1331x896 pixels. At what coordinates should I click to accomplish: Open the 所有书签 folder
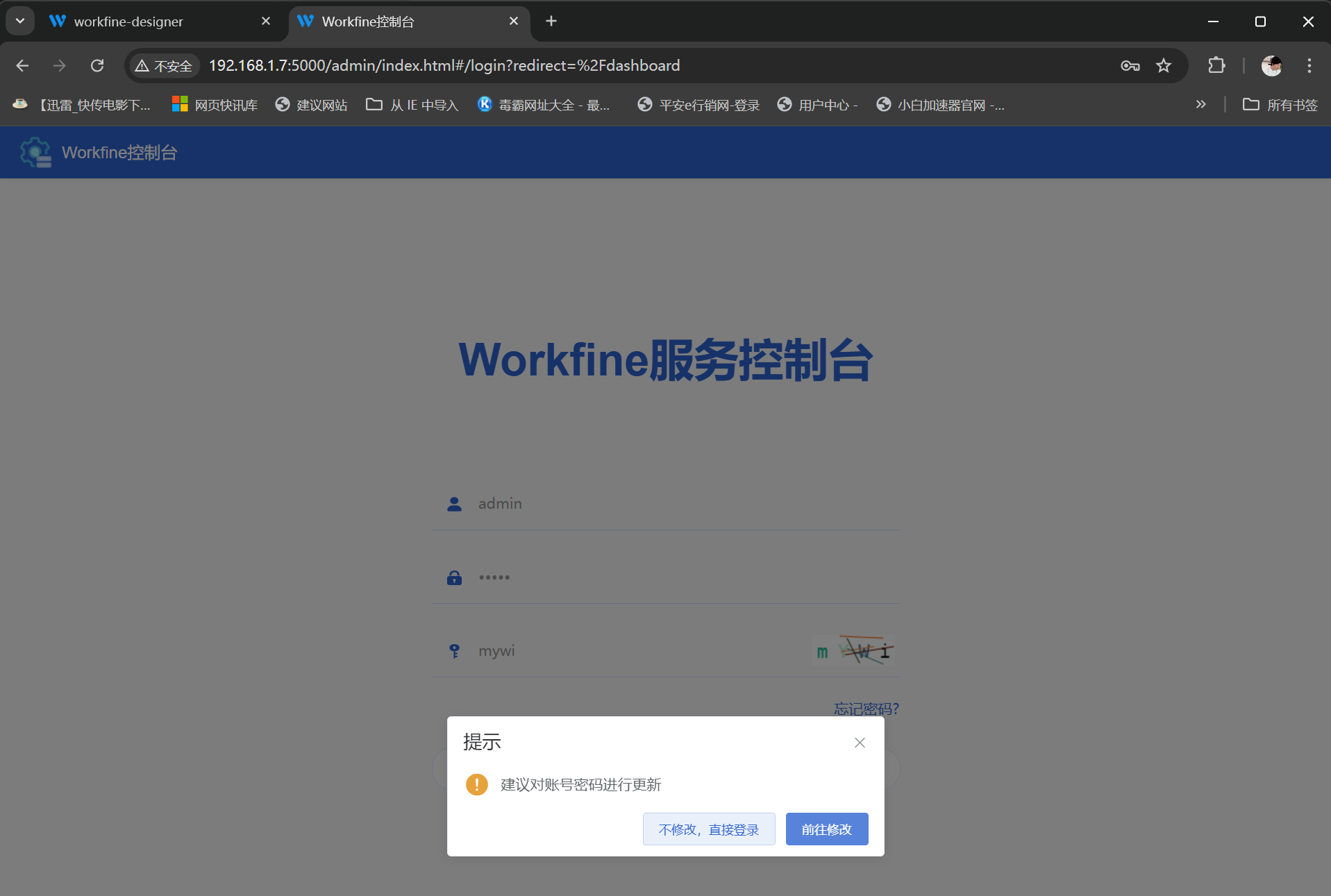pyautogui.click(x=1280, y=105)
